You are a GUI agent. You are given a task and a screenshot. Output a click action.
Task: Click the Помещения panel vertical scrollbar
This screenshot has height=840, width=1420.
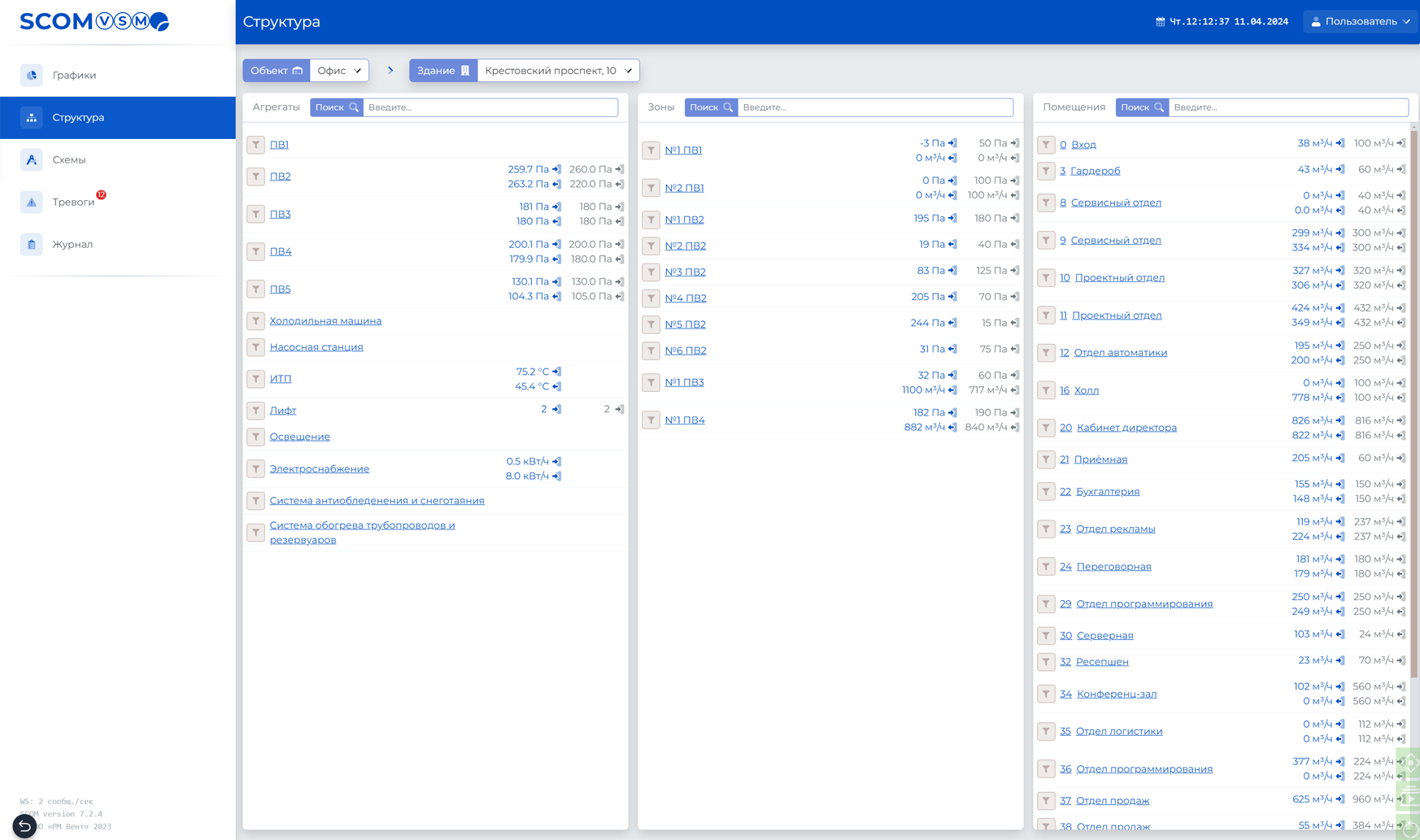pos(1414,407)
